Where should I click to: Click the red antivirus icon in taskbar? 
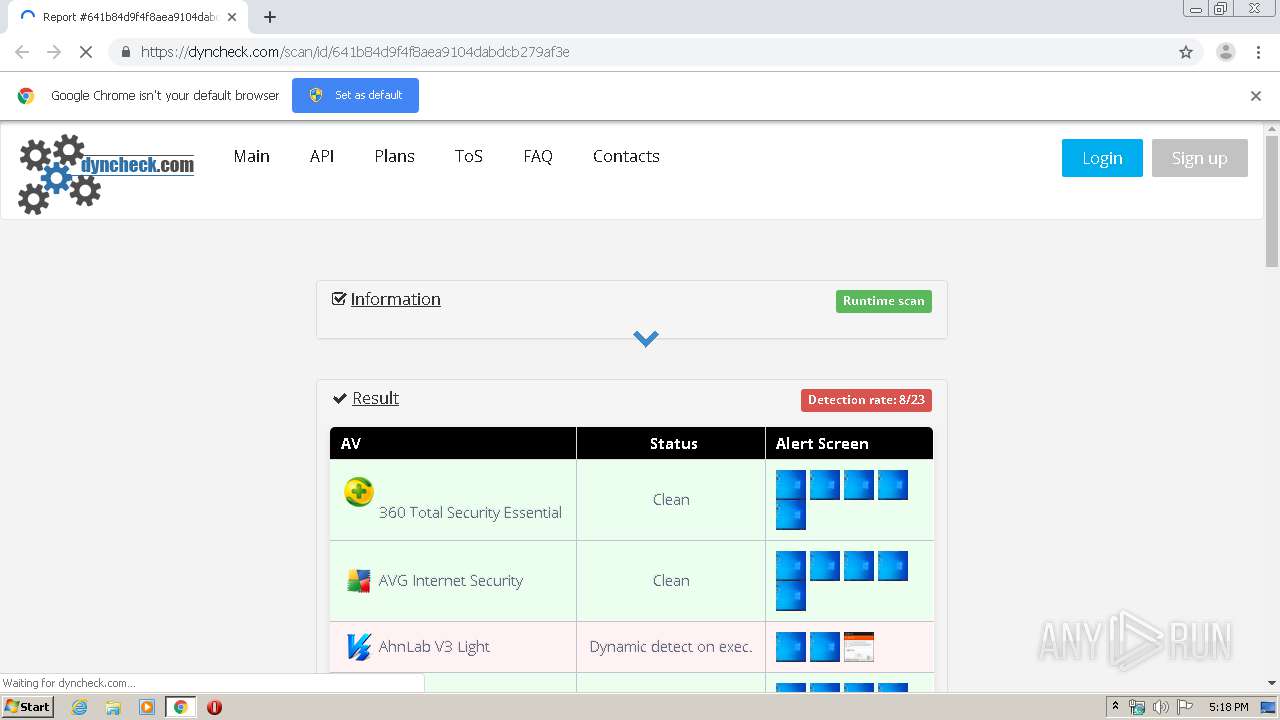pos(214,707)
